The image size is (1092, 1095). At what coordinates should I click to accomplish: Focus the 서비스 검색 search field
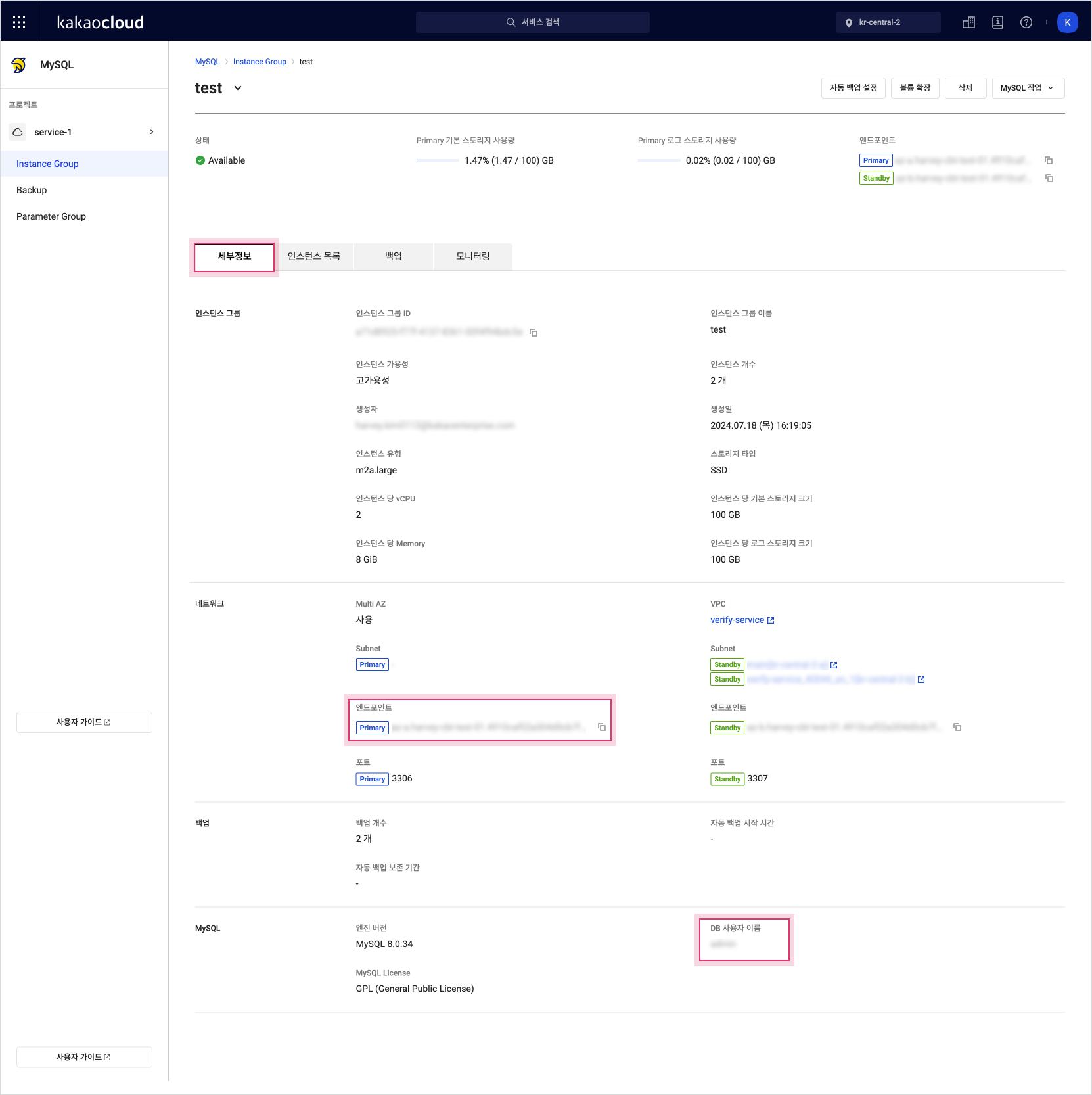point(533,22)
